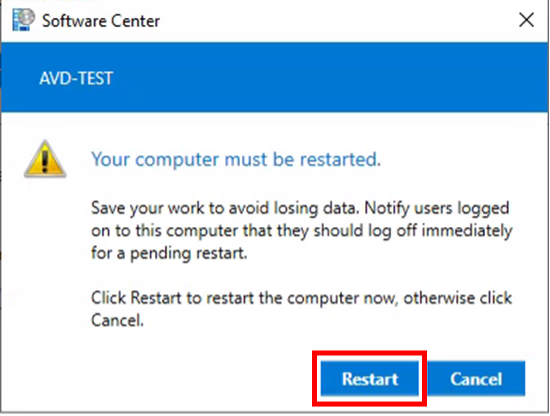Close the Software Center dialog

(x=526, y=20)
